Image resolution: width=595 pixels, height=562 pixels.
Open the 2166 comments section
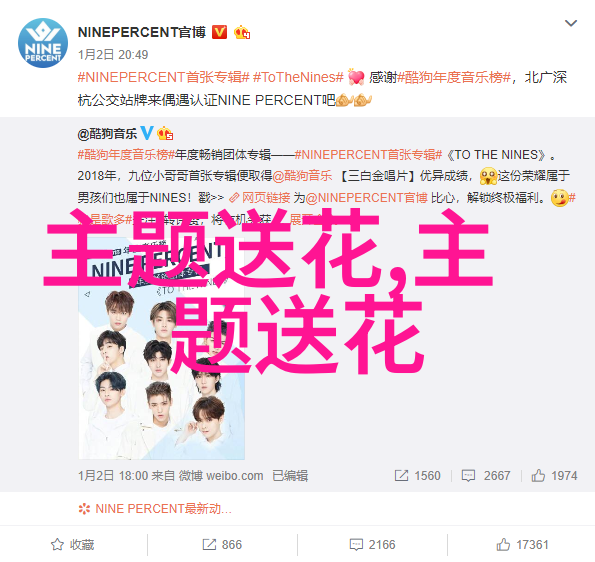pyautogui.click(x=372, y=545)
